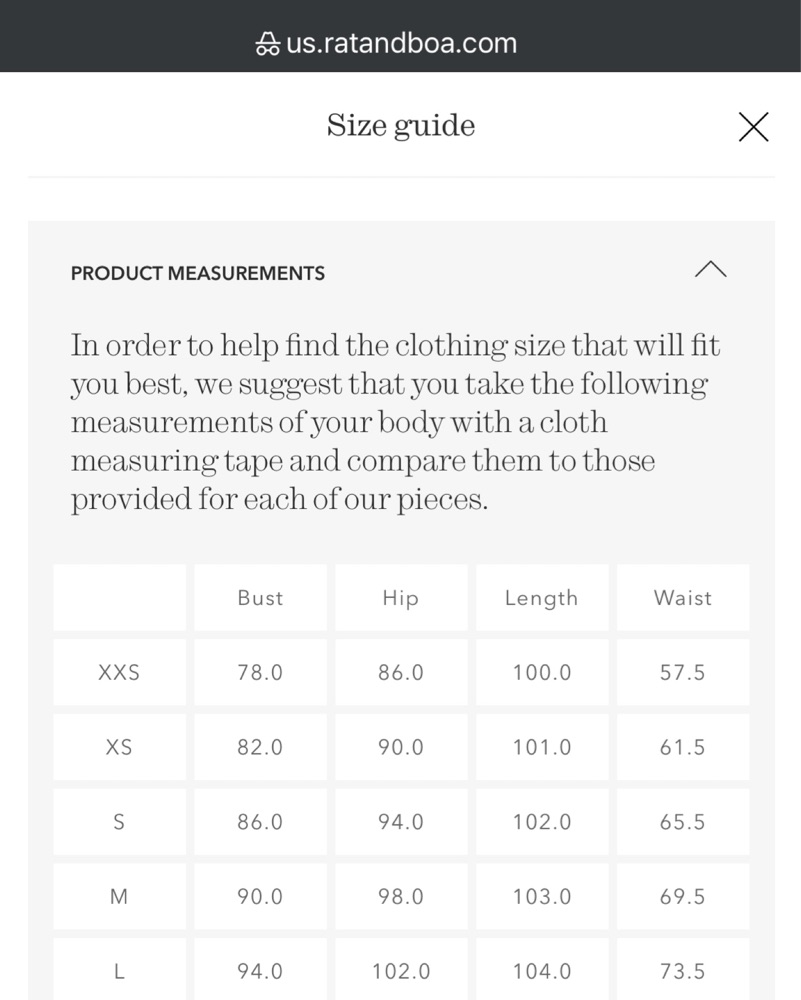Viewport: 801px width, 1000px height.
Task: Click the XXS bust value 78.0
Action: (x=260, y=672)
